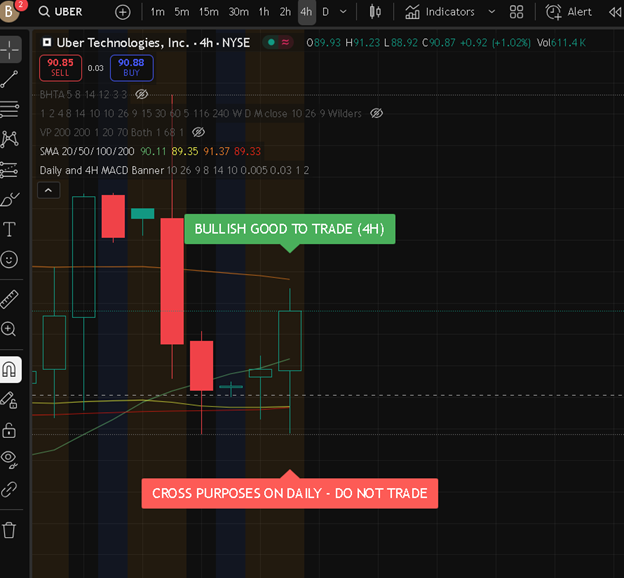Click the SMA value 90.11
This screenshot has width=624, height=578.
153,151
